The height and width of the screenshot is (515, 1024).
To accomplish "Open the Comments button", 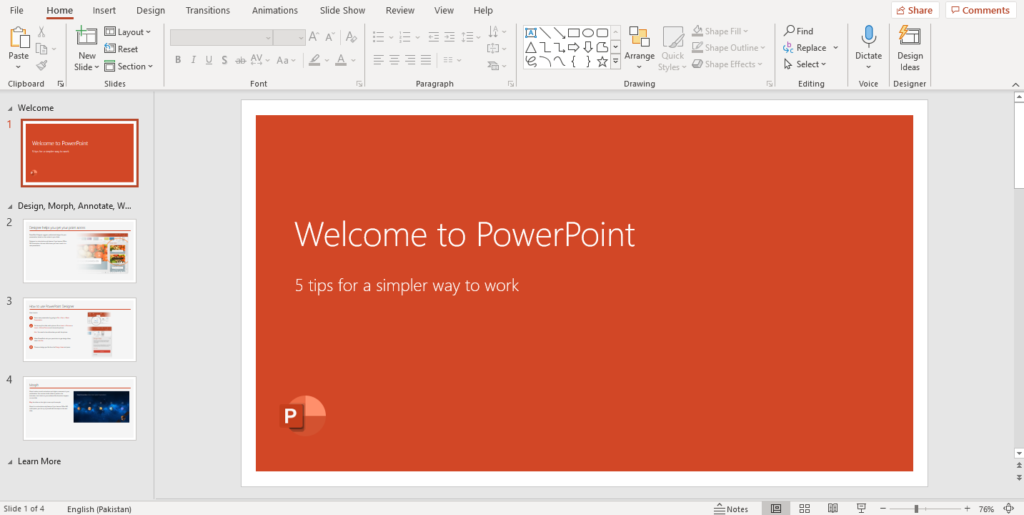I will (x=979, y=10).
